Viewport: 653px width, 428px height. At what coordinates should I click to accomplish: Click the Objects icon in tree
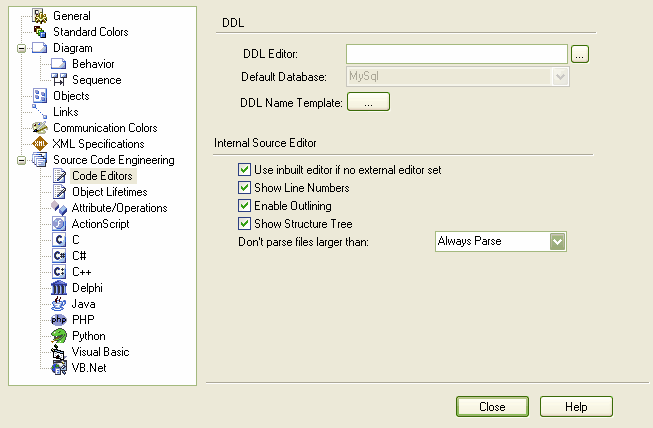[40, 96]
